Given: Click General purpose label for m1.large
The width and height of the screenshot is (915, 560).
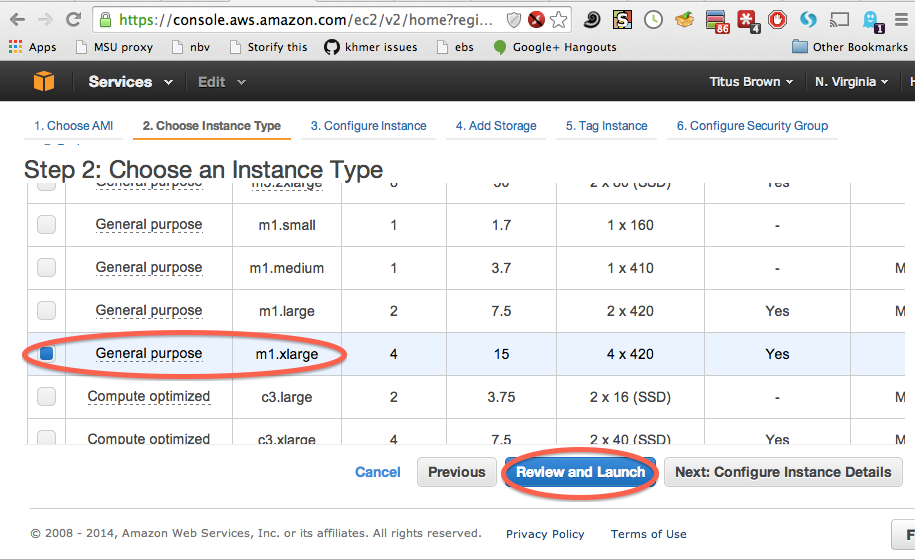Looking at the screenshot, I should [149, 310].
